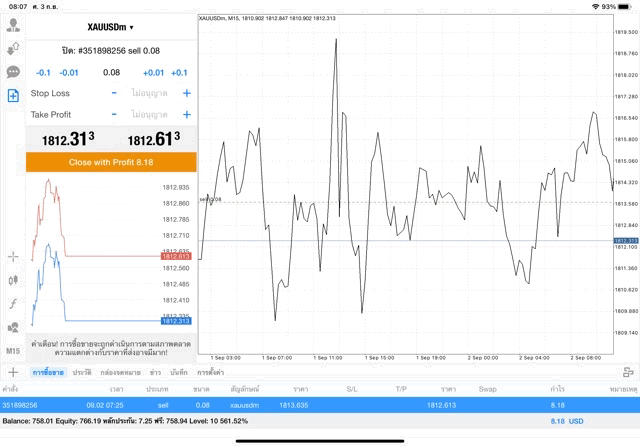Activate the crosshair tool icon
Image resolution: width=640 pixels, height=447 pixels.
click(13, 257)
